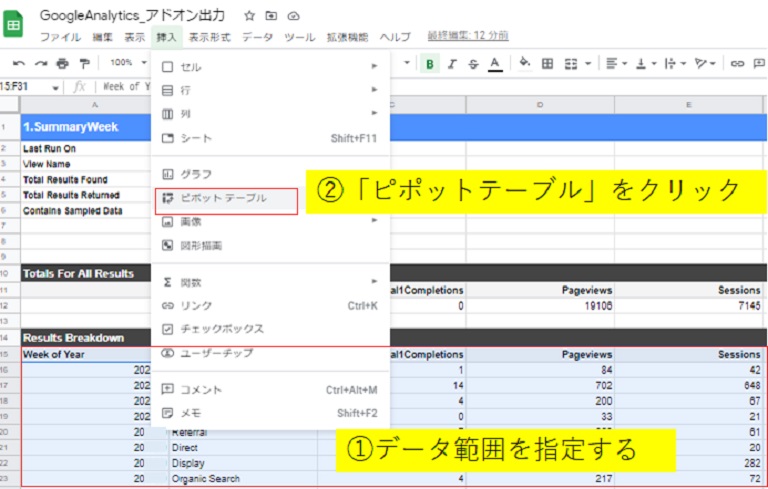Open the 最終編集 12 分前 history link
Screen dimensions: 768x489
click(467, 36)
